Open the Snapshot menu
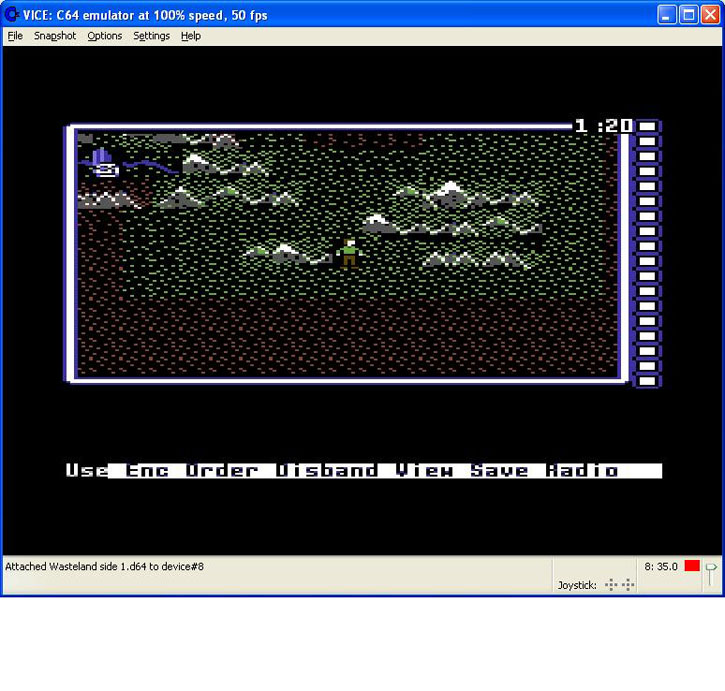Viewport: 725px width, 691px height. click(x=55, y=36)
